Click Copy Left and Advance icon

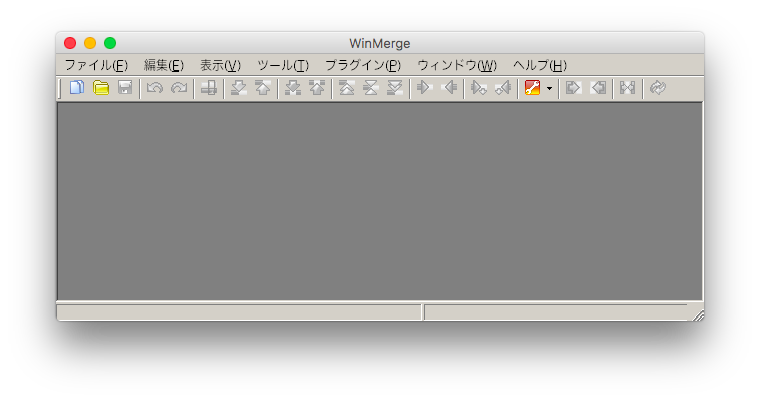(x=503, y=88)
